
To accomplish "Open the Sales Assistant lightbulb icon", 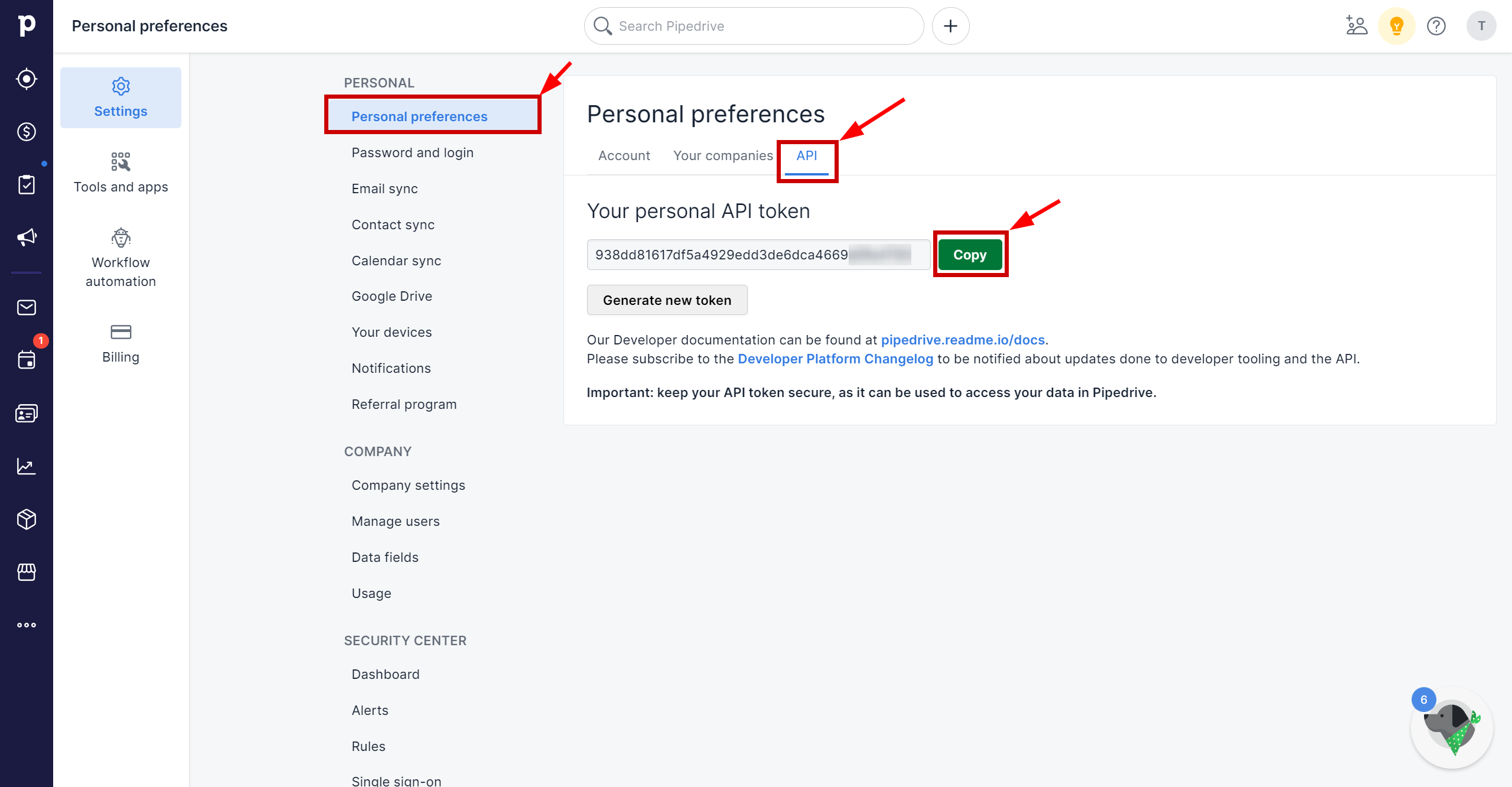I will click(1396, 26).
